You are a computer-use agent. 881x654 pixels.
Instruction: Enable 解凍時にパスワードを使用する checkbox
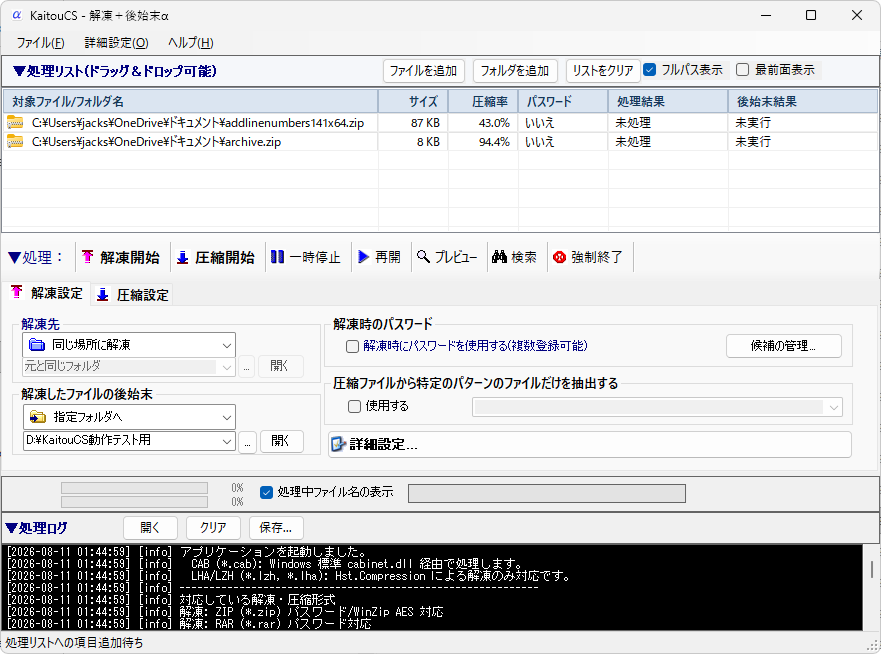(352, 346)
